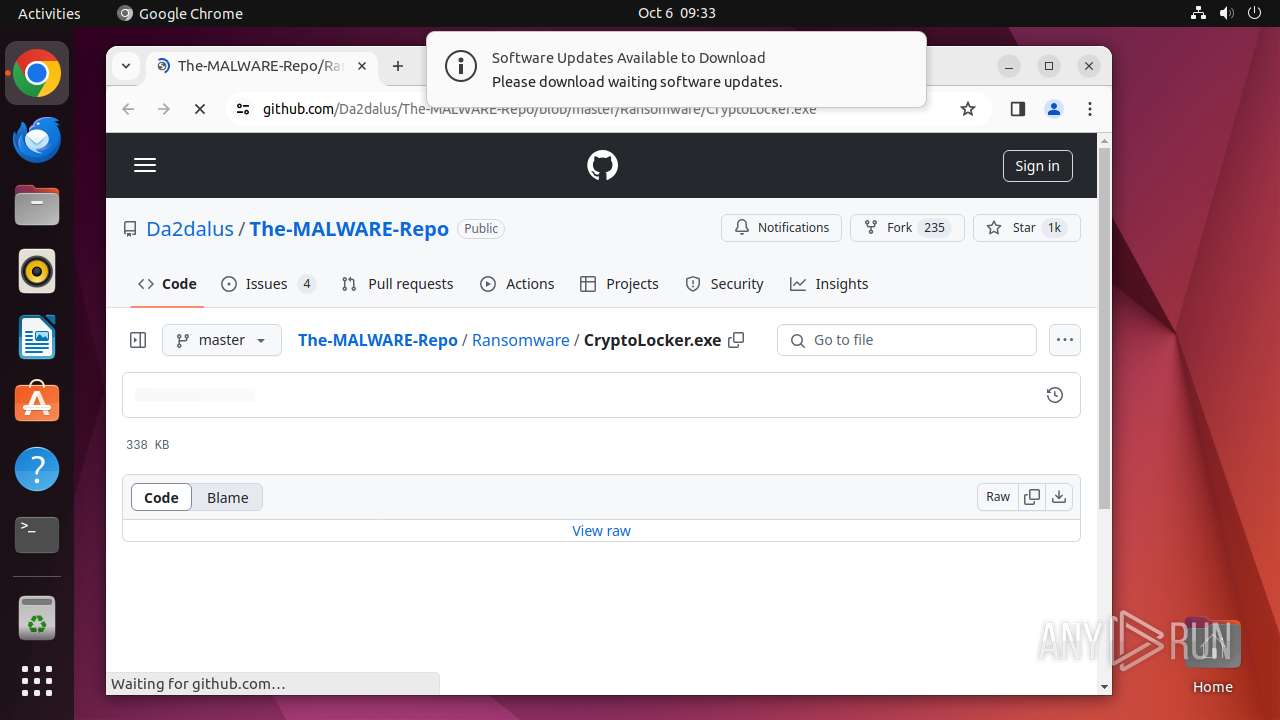Copy raw file contents
The height and width of the screenshot is (720, 1280).
[1032, 497]
